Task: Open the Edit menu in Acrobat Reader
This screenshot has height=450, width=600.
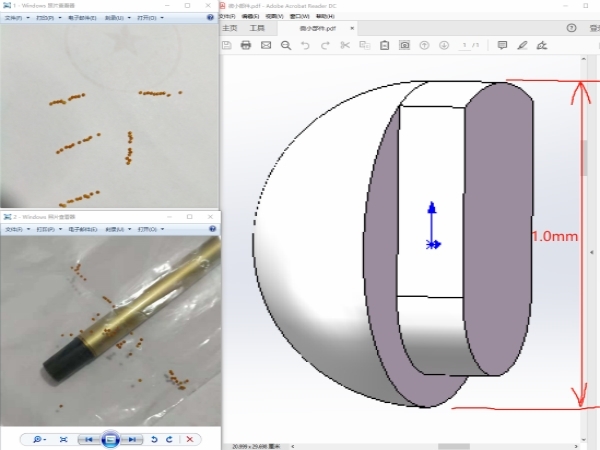Action: pyautogui.click(x=251, y=16)
